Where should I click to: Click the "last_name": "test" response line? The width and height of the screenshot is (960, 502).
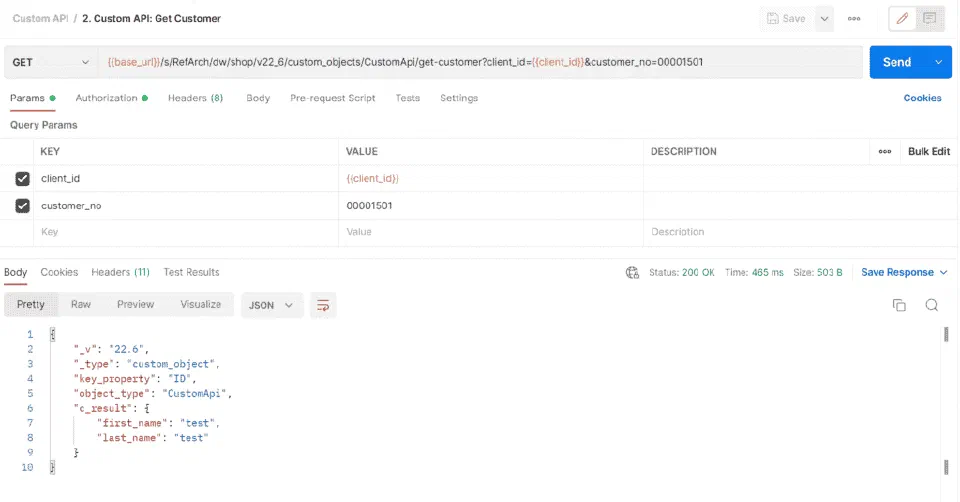pos(152,438)
